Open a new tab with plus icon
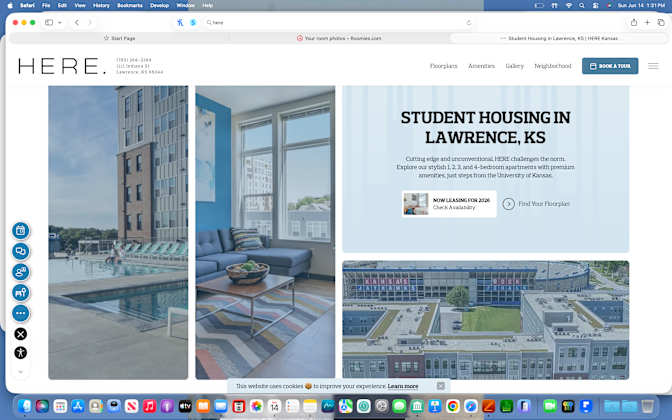The height and width of the screenshot is (420, 672). tap(647, 22)
